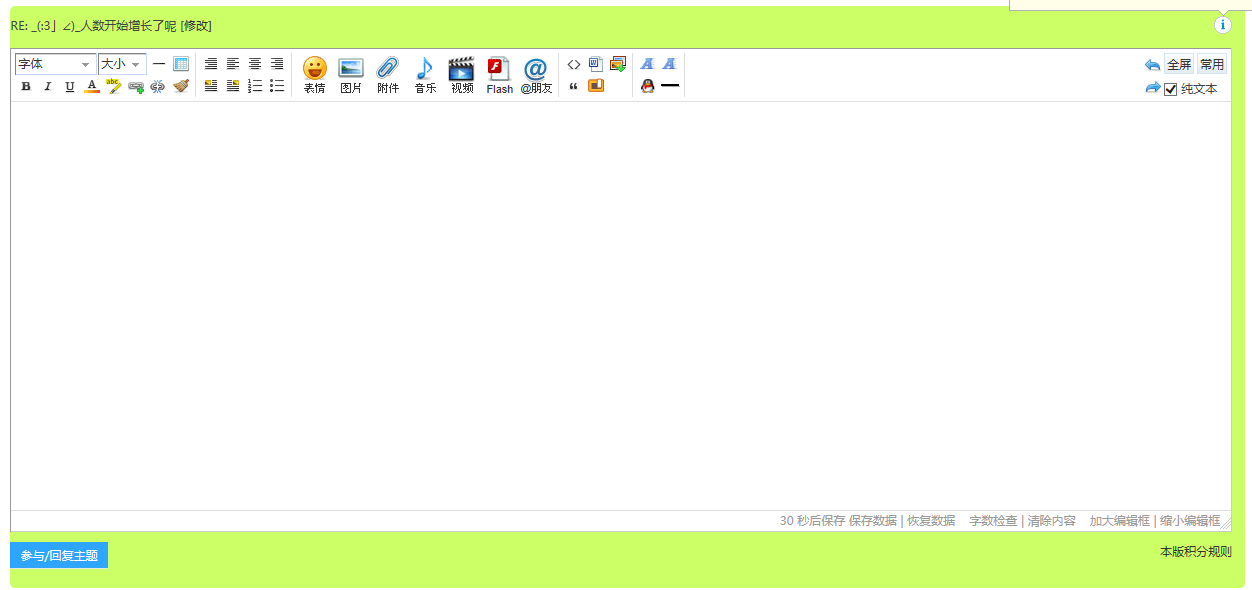The width and height of the screenshot is (1252, 590).
Task: Click the [修改] link in the title
Action: [x=196, y=26]
